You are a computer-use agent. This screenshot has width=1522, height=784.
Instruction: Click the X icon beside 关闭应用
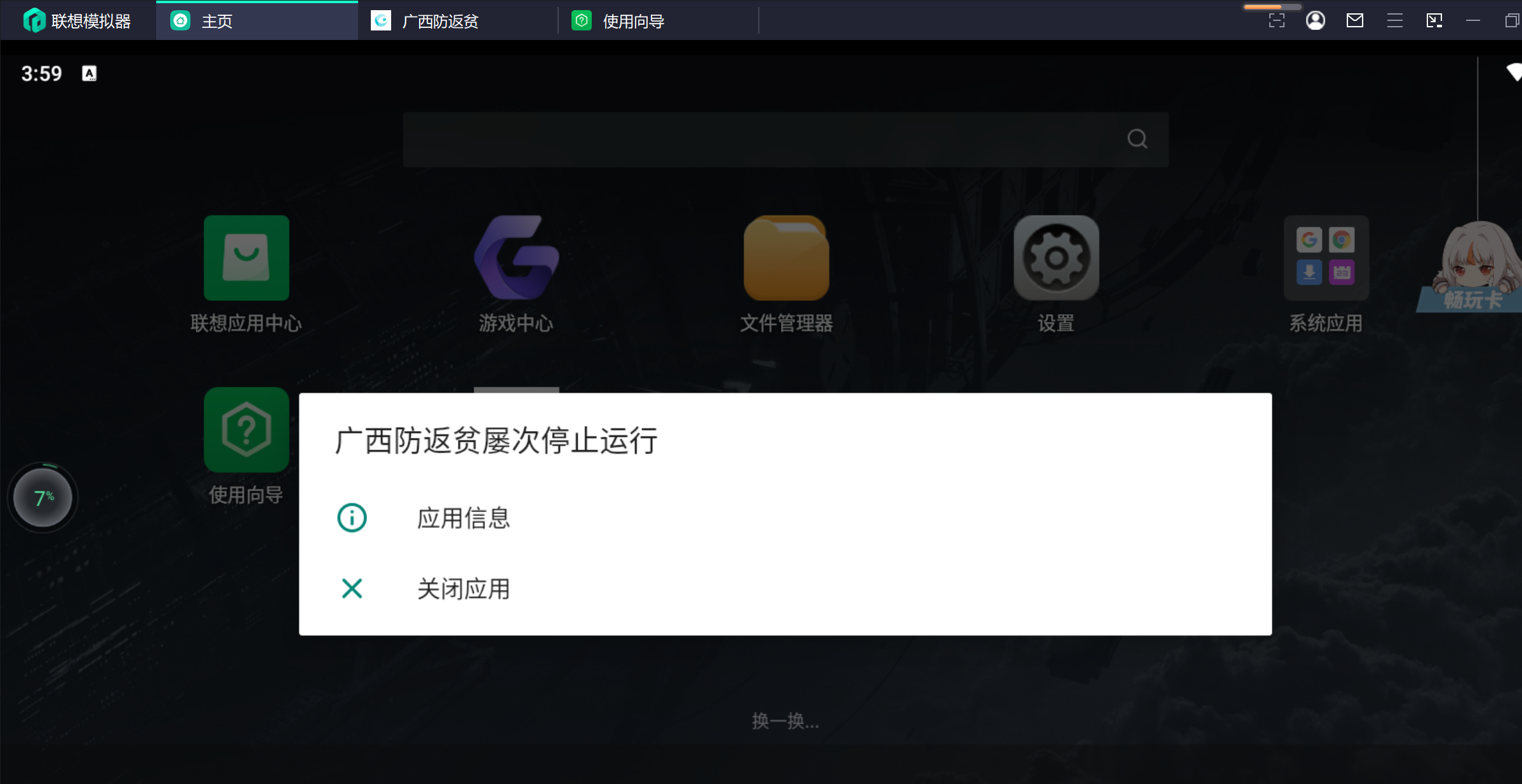[x=352, y=588]
